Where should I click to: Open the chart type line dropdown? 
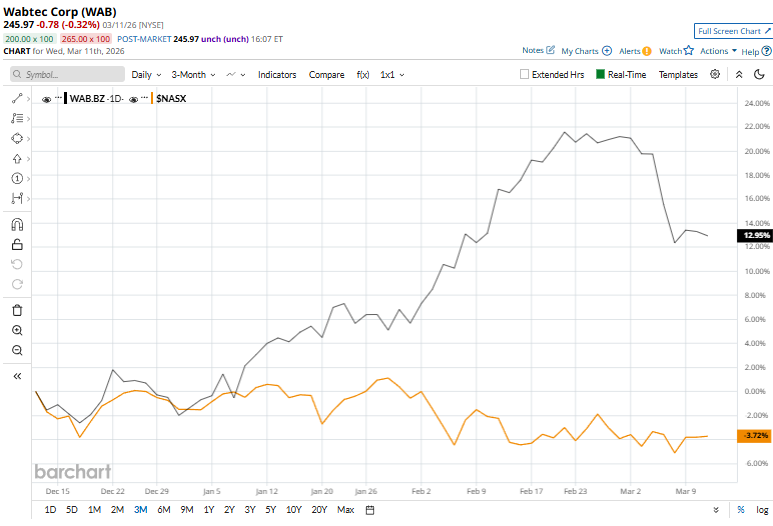pyautogui.click(x=236, y=74)
